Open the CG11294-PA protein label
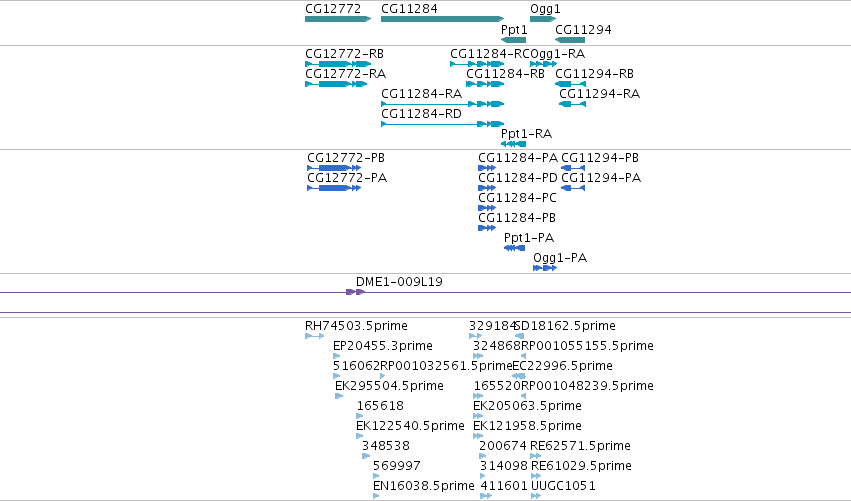 (x=601, y=178)
